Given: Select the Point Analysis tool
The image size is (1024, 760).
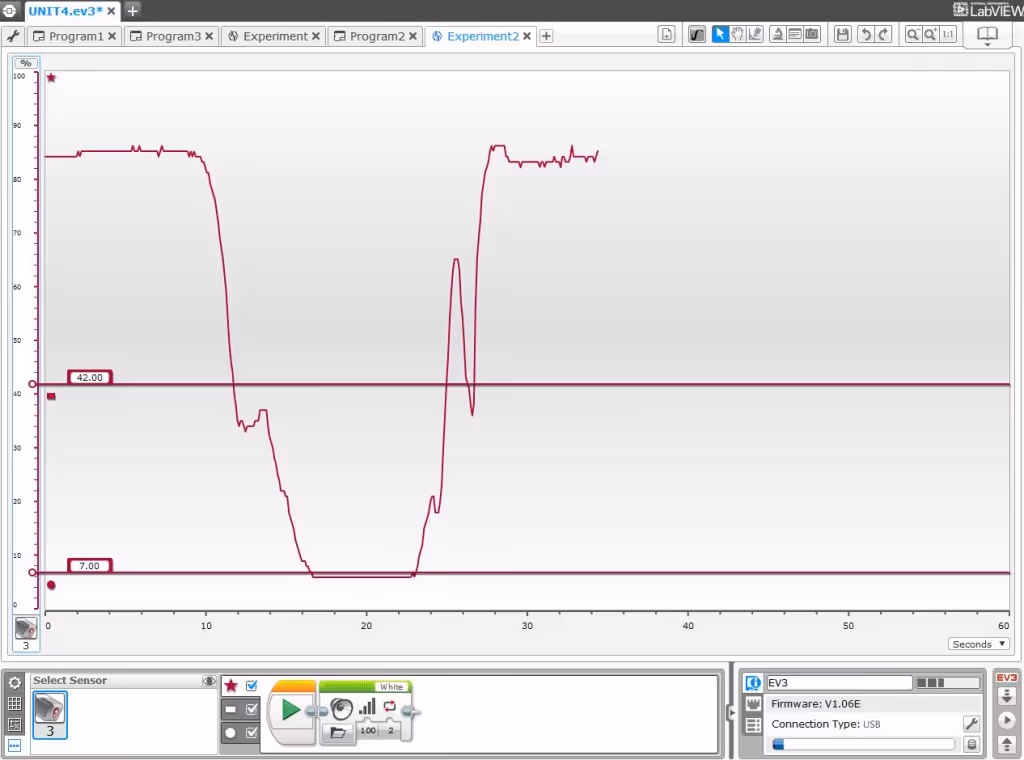Looking at the screenshot, I should point(754,34).
